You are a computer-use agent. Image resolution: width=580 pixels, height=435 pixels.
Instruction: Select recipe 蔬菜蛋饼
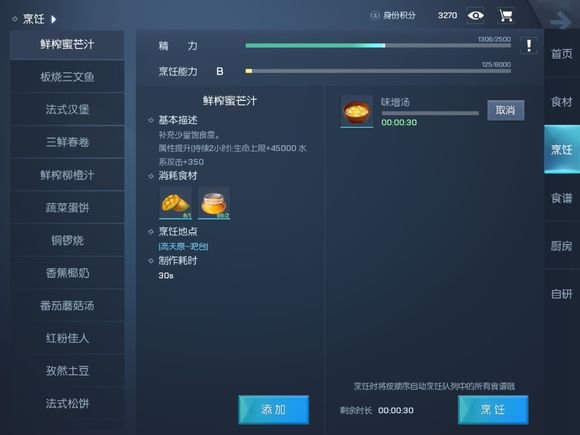[67, 208]
